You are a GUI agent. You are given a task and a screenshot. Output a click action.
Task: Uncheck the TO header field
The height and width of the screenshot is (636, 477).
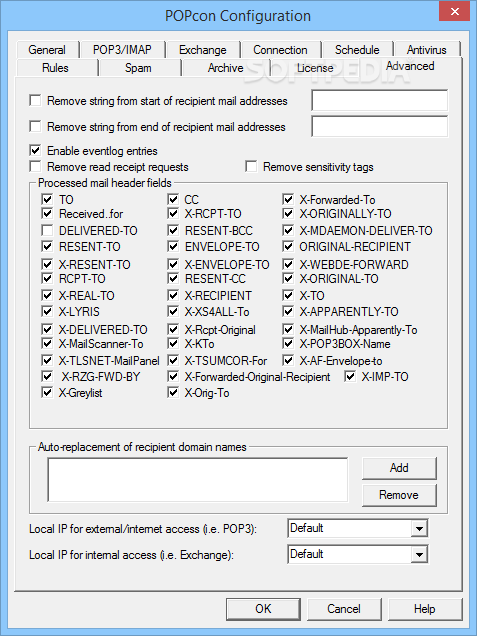coord(47,199)
